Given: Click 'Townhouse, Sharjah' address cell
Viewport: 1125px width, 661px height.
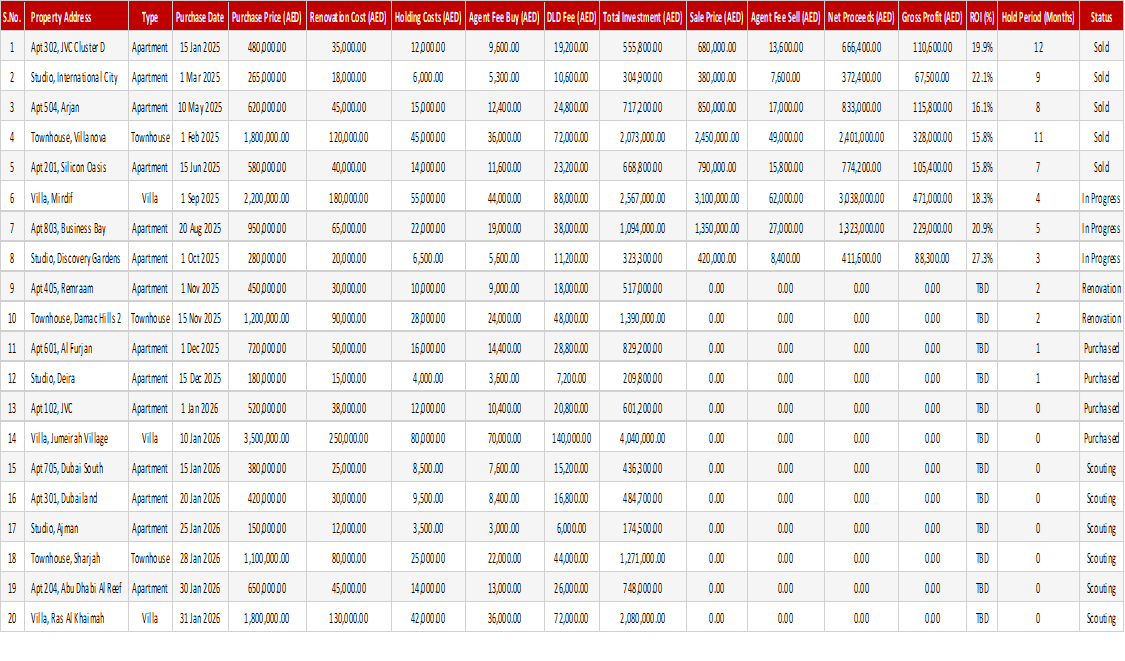Looking at the screenshot, I should (76, 558).
